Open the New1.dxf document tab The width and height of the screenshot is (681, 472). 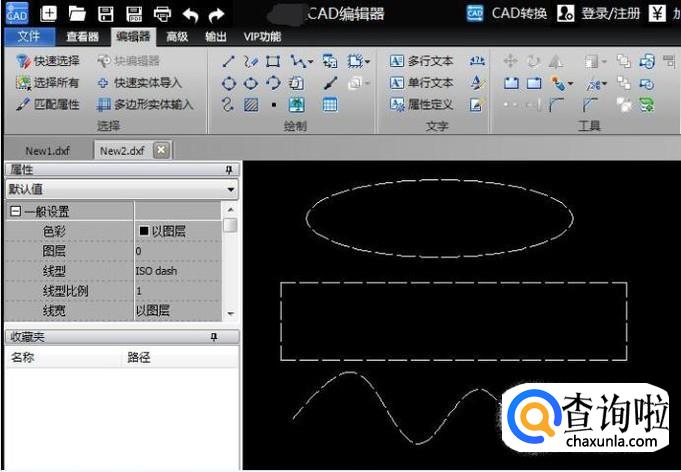coord(43,150)
